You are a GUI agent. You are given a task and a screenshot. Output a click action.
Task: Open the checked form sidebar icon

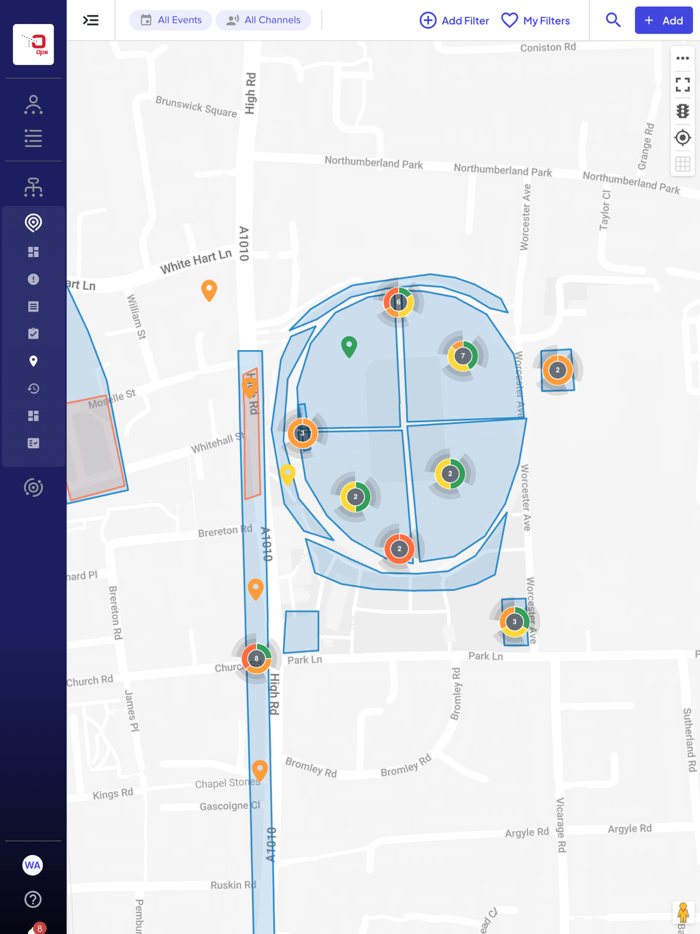tap(33, 443)
